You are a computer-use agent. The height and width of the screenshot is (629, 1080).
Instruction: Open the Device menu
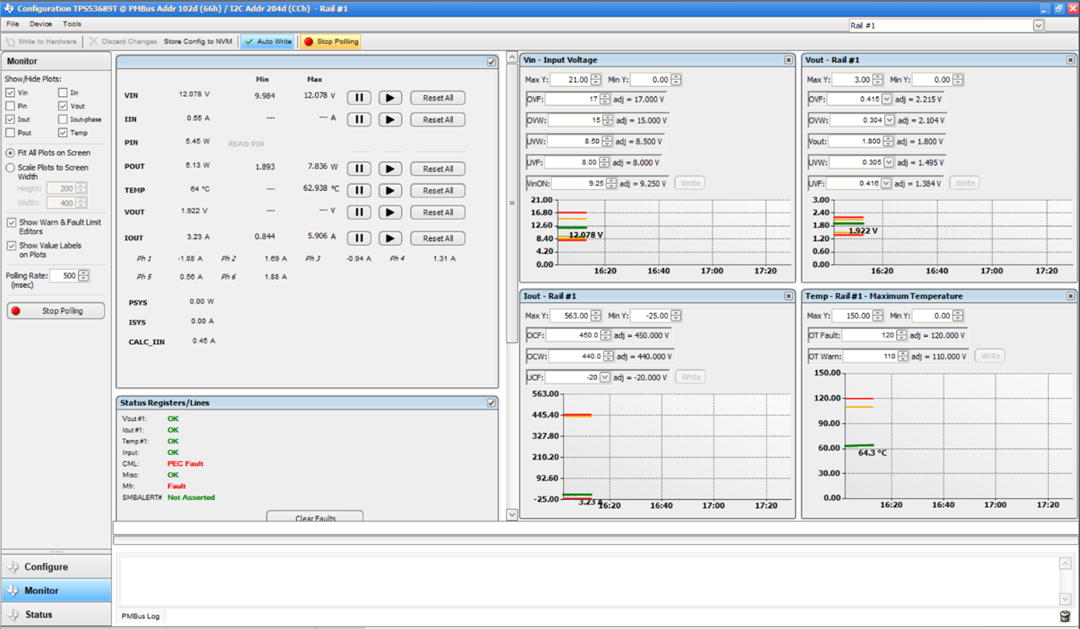pyautogui.click(x=40, y=24)
